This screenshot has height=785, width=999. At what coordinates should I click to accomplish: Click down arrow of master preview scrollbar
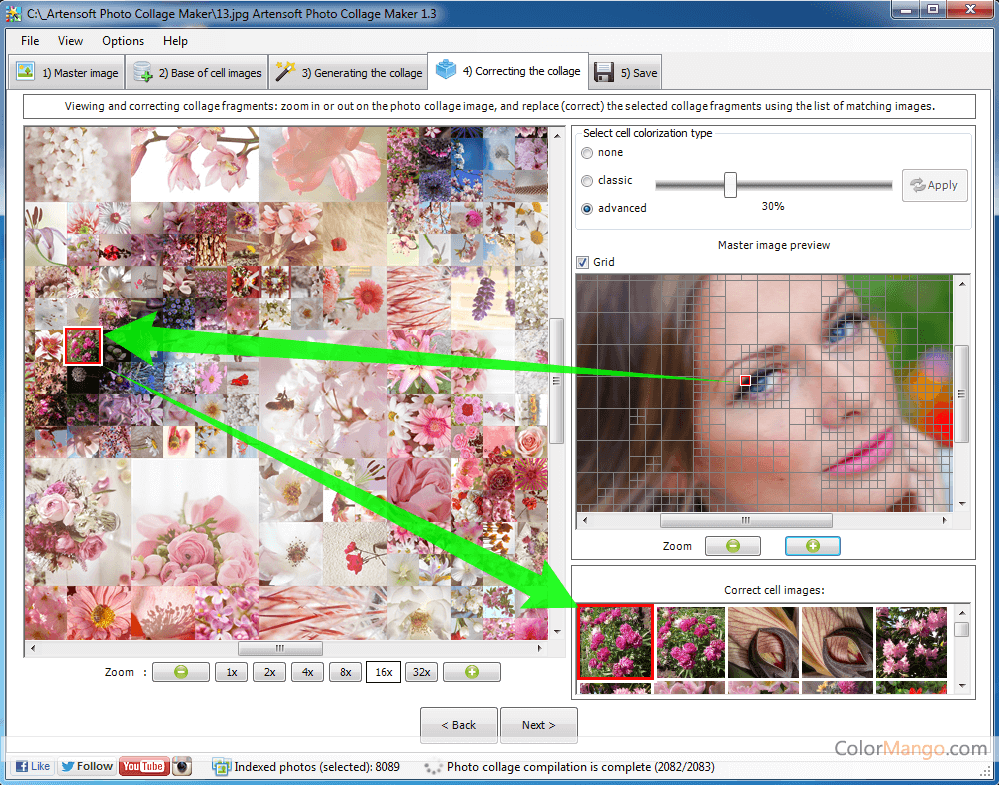point(961,503)
